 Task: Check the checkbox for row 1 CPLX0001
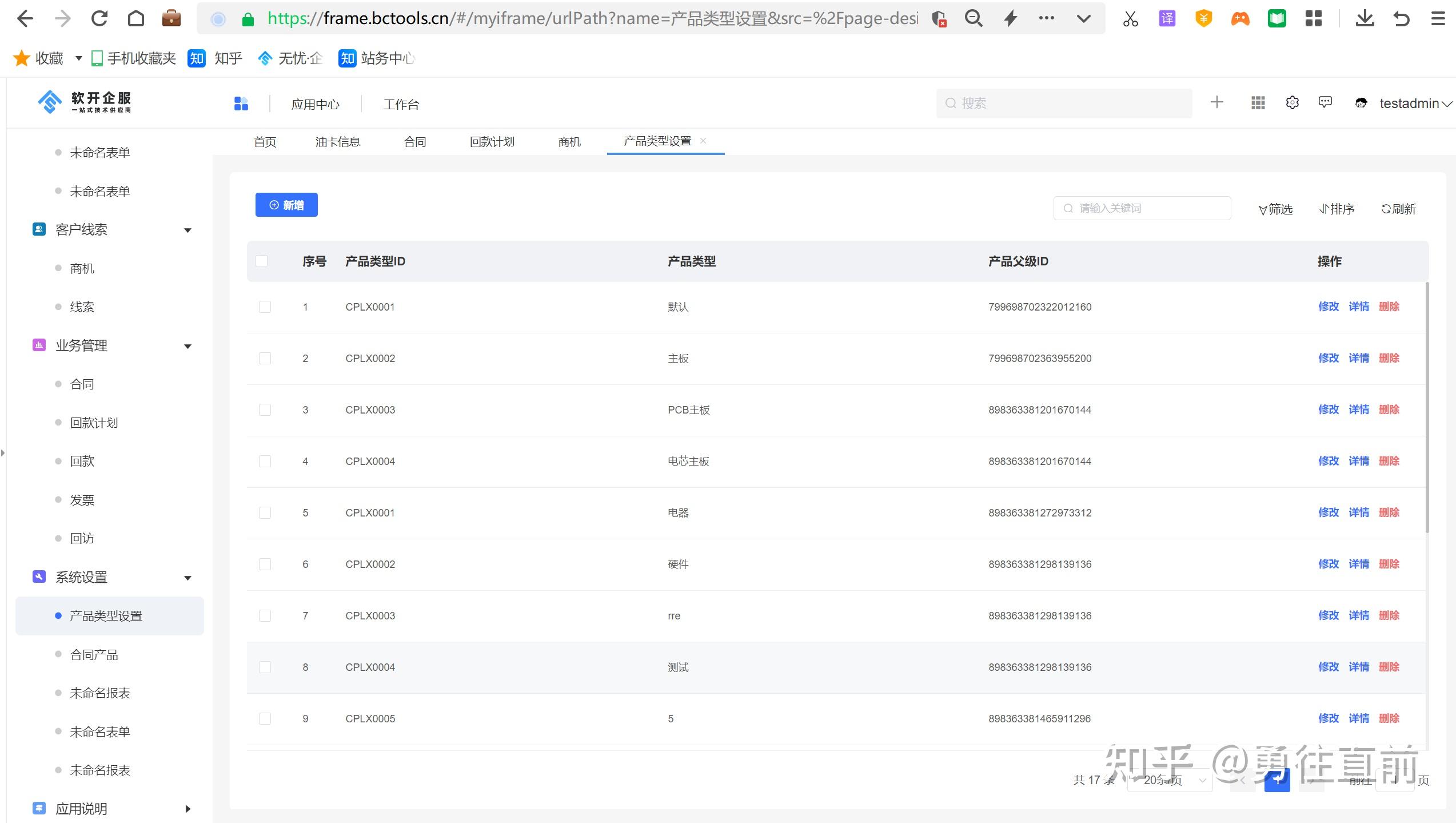click(x=265, y=307)
